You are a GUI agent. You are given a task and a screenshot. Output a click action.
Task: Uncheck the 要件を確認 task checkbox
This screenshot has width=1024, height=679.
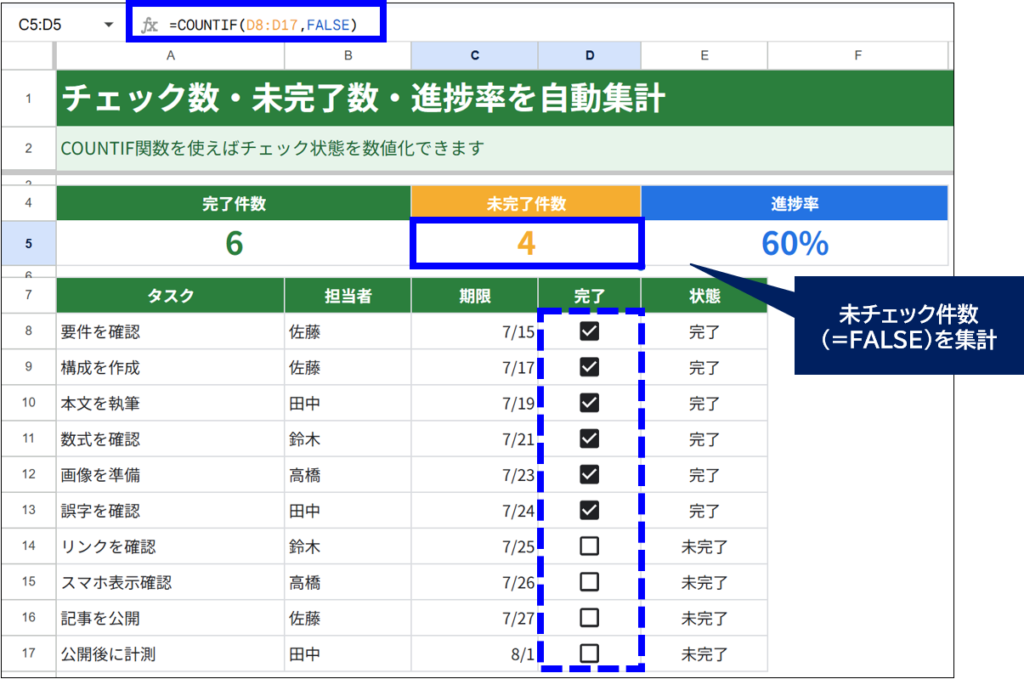589,331
